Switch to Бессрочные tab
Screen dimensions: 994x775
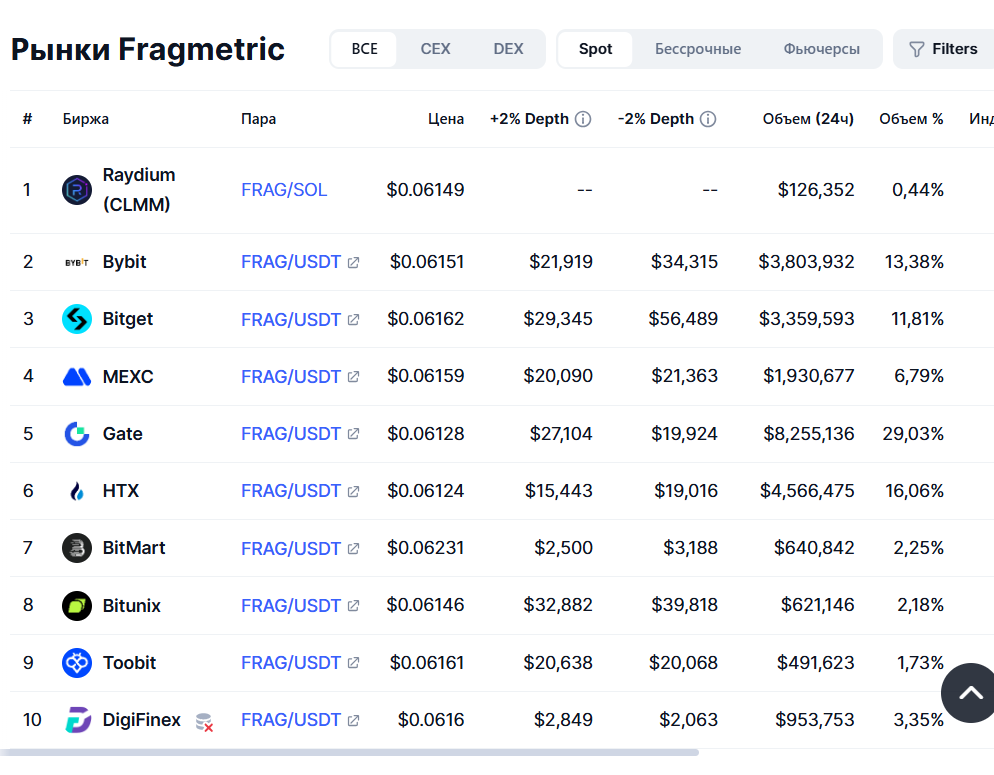point(697,49)
